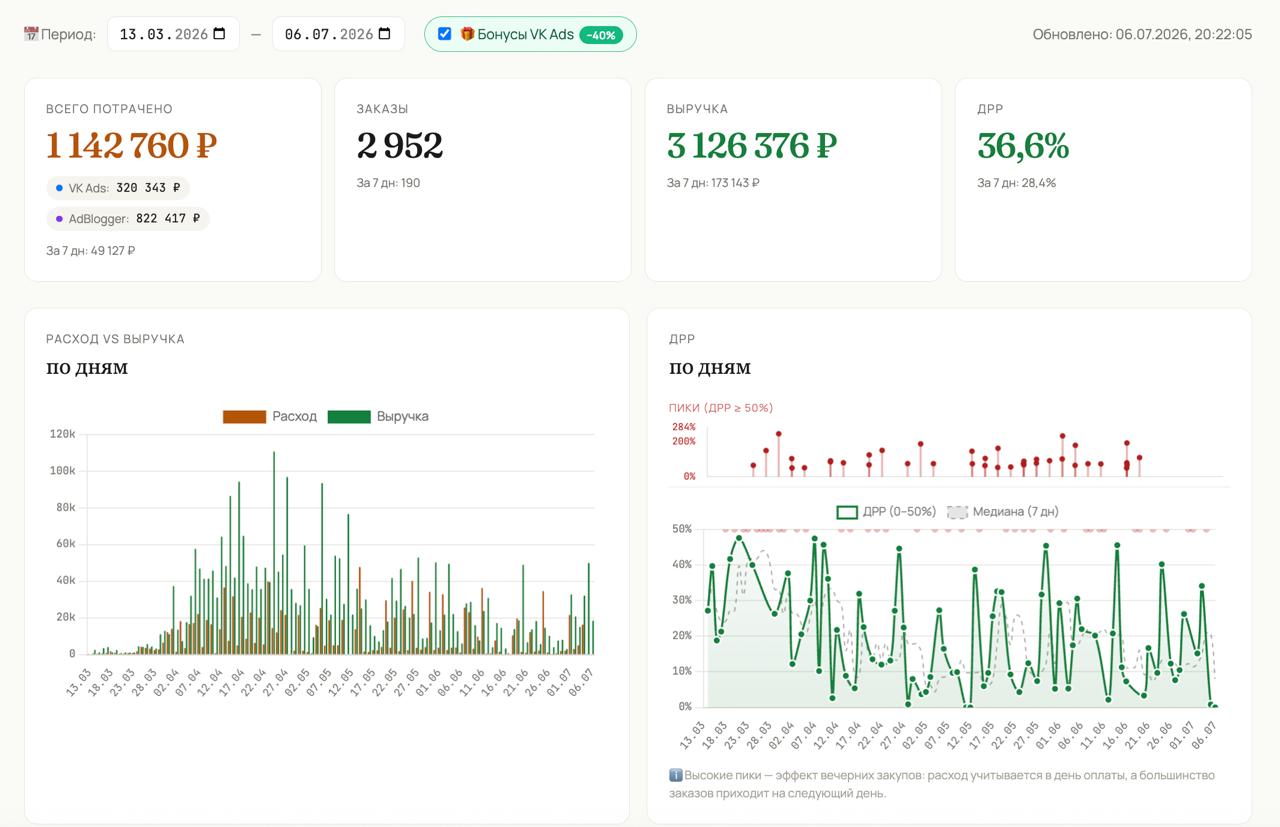Click the ПИКИ (ДРР ≥ 50%) label
The height and width of the screenshot is (827, 1280).
721,408
